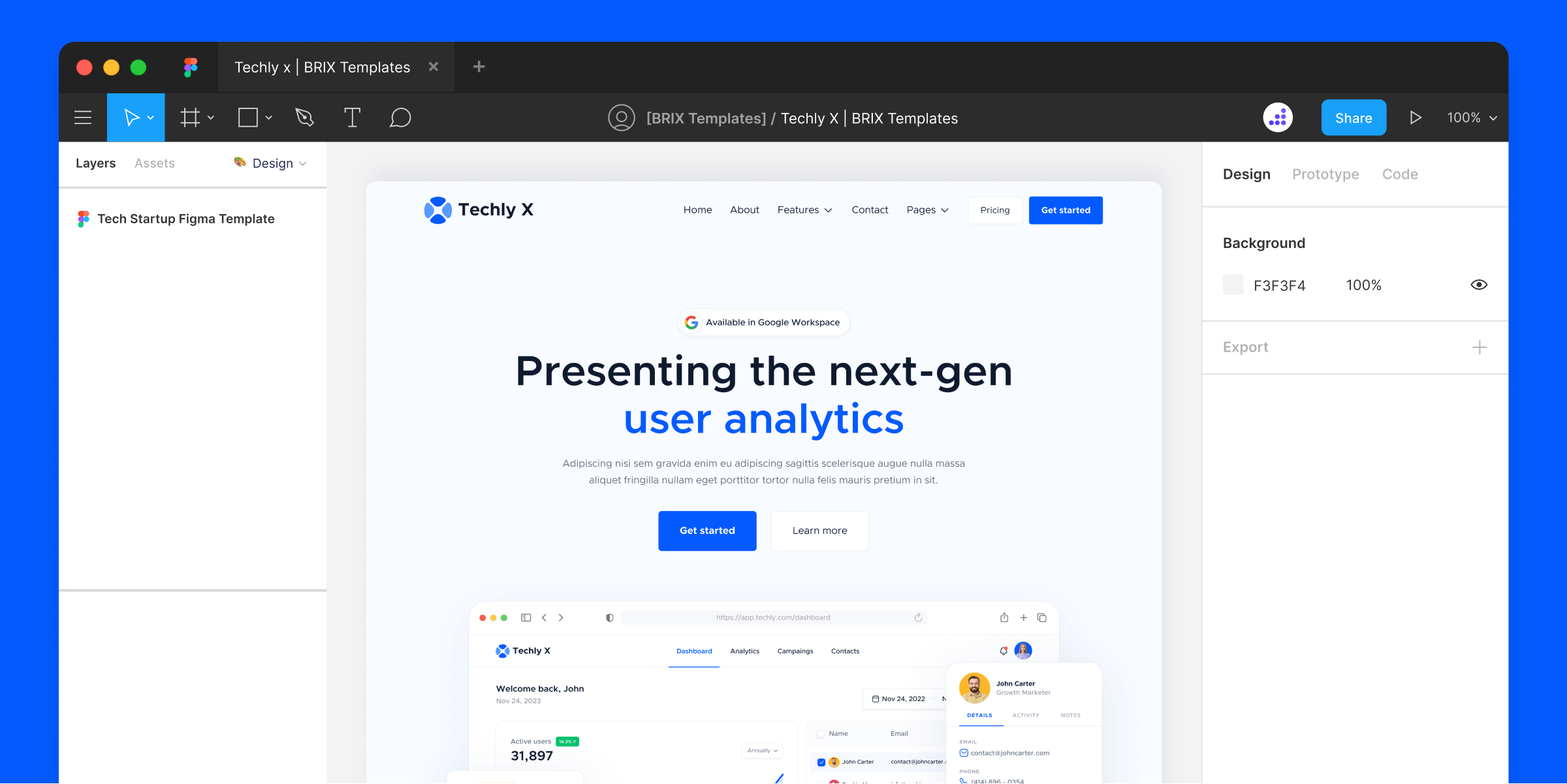Click the Figma menu icon top-left
The image size is (1567, 784).
pos(84,118)
